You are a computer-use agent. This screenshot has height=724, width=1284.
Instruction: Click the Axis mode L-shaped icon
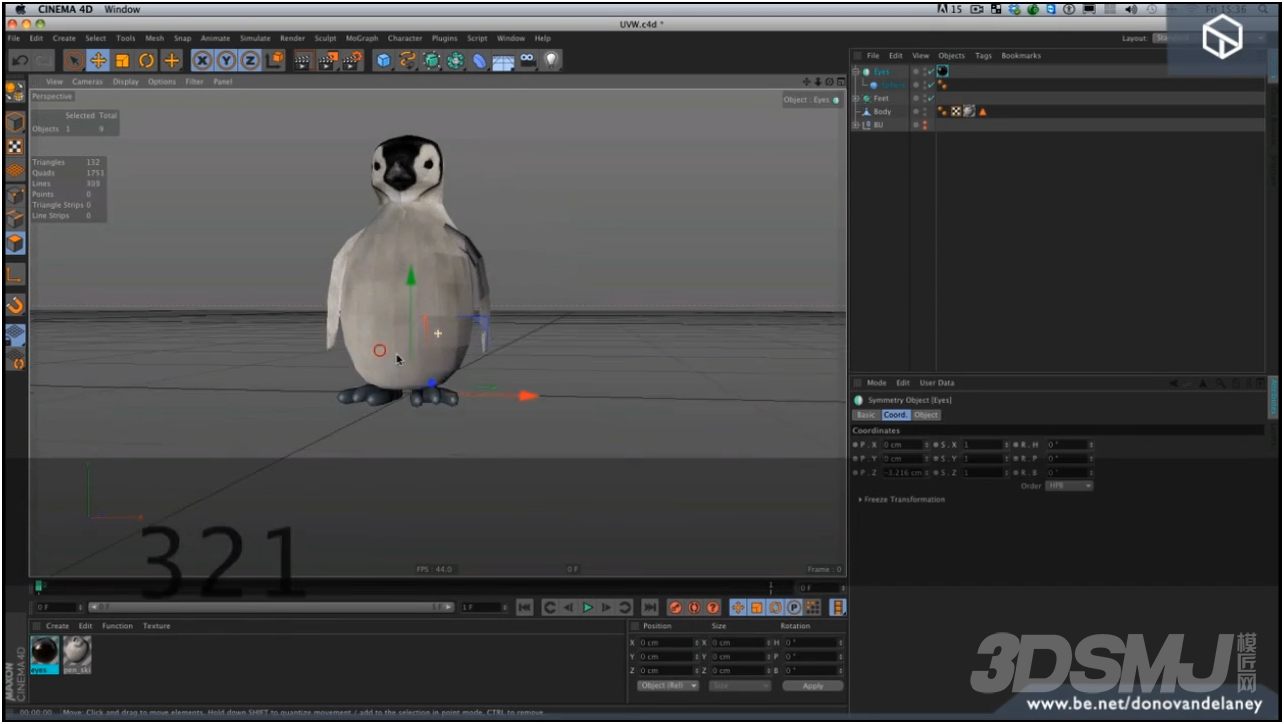[15, 274]
